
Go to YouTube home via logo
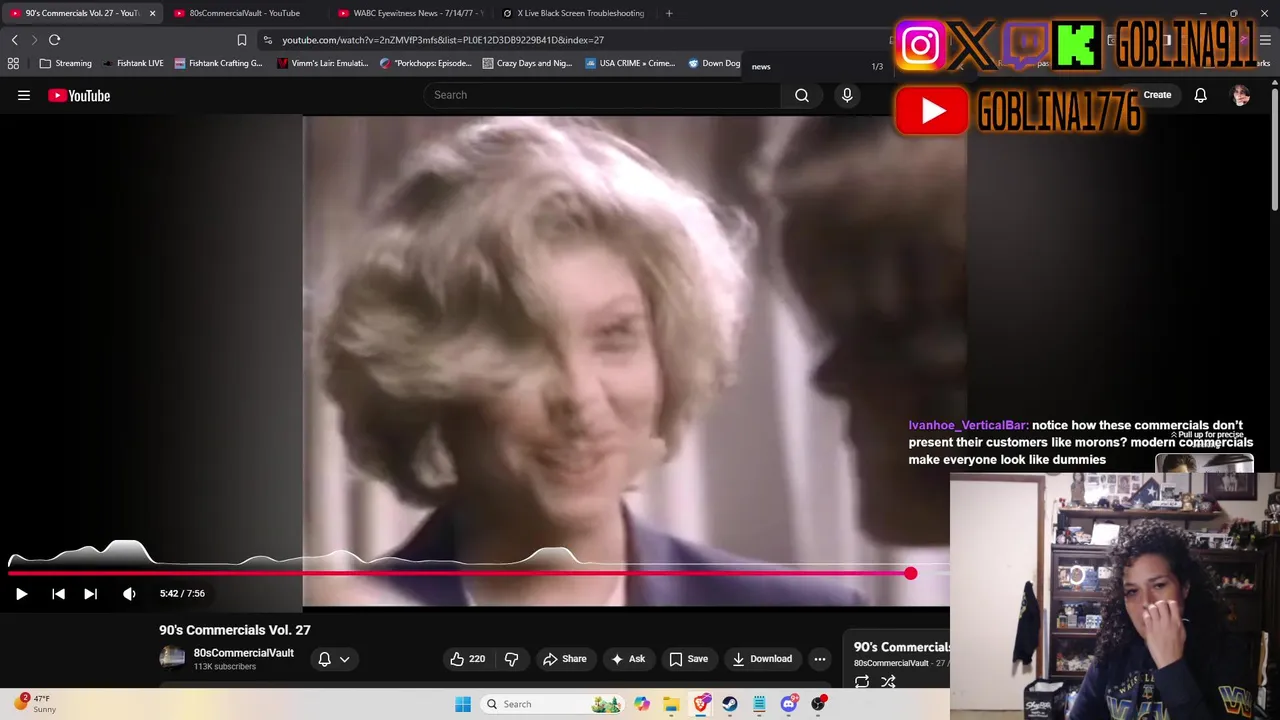79,95
